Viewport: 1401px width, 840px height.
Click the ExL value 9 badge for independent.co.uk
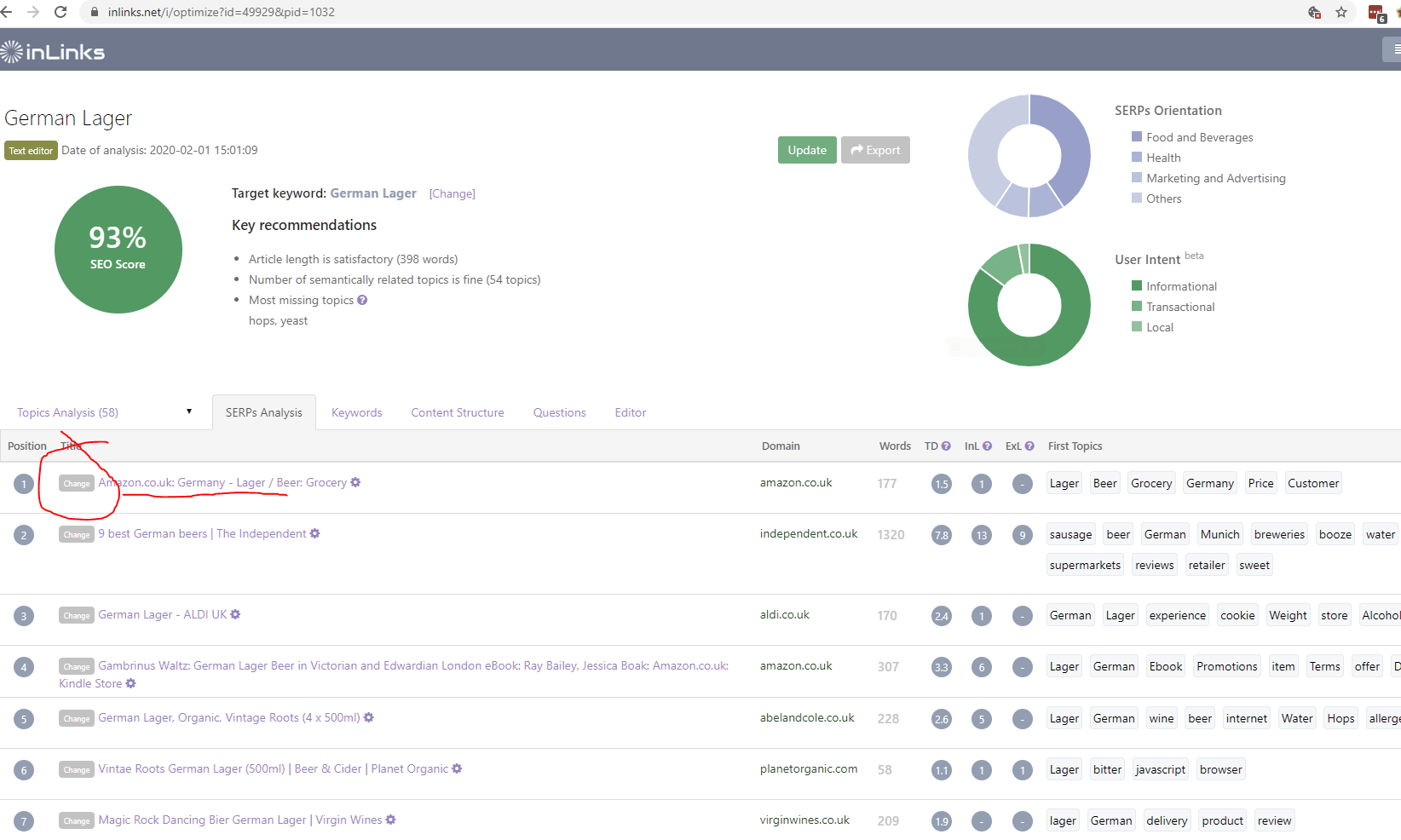coord(1023,535)
